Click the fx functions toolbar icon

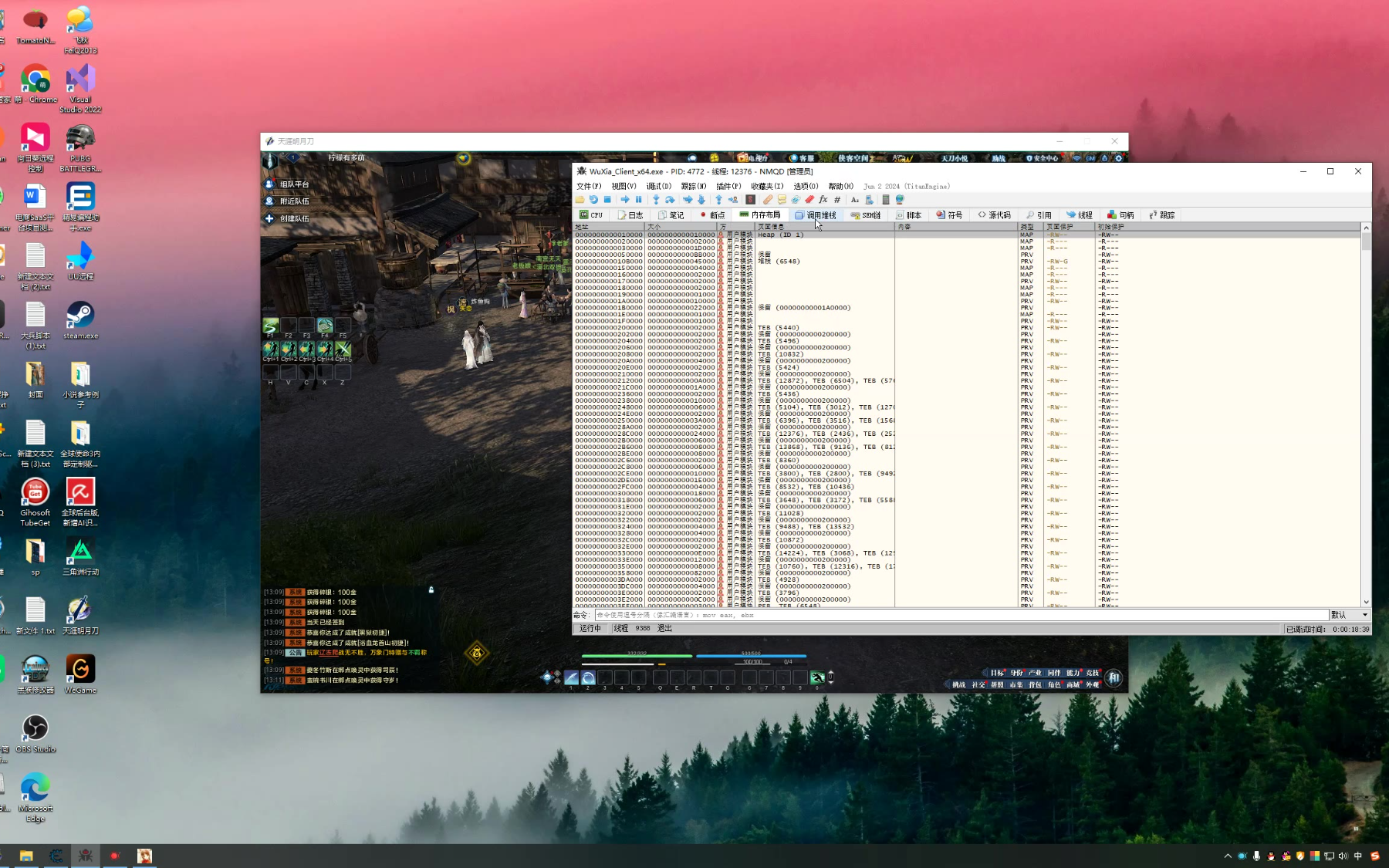[x=823, y=200]
